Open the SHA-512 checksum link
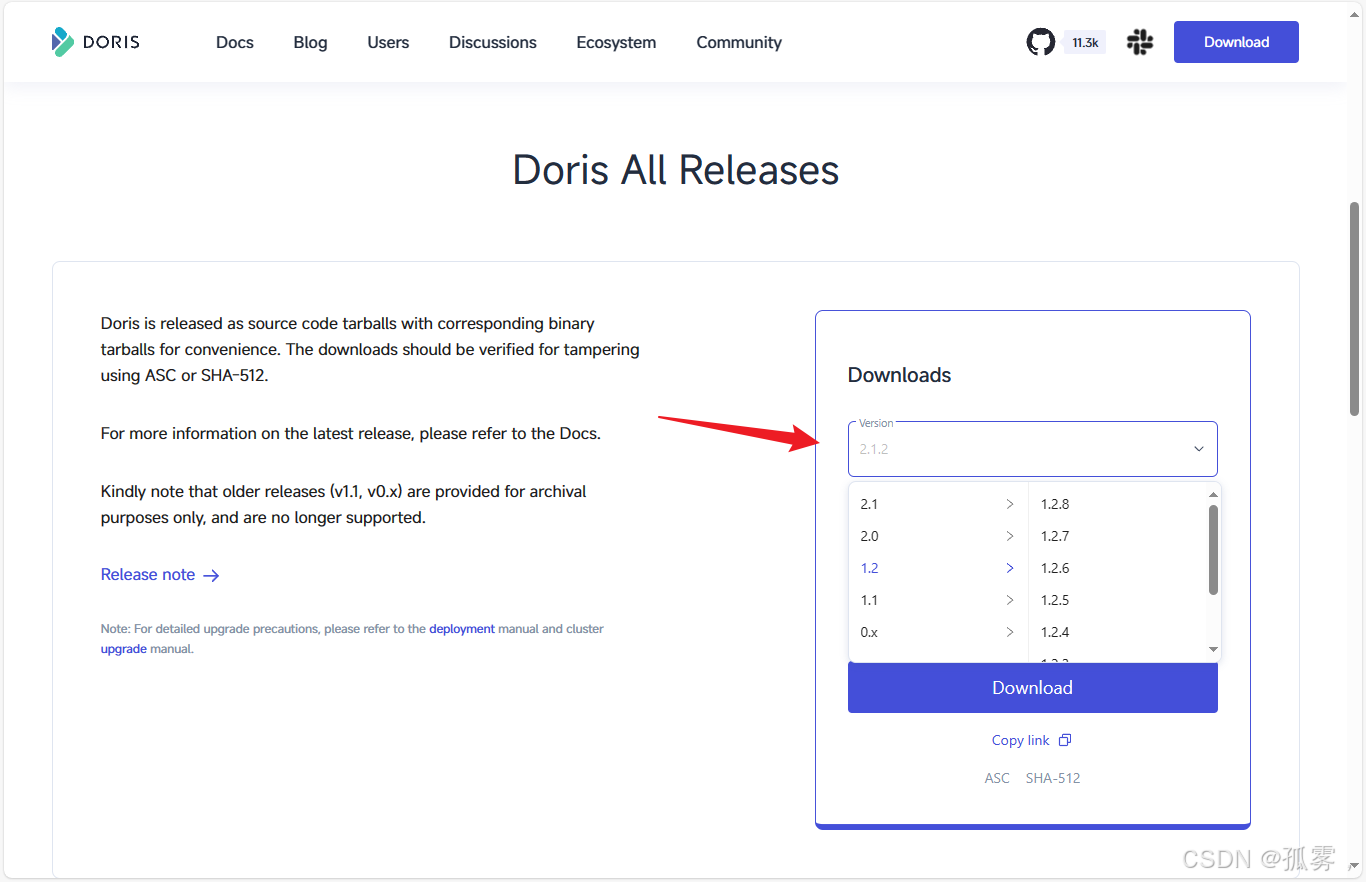This screenshot has width=1366, height=882. tap(1053, 778)
